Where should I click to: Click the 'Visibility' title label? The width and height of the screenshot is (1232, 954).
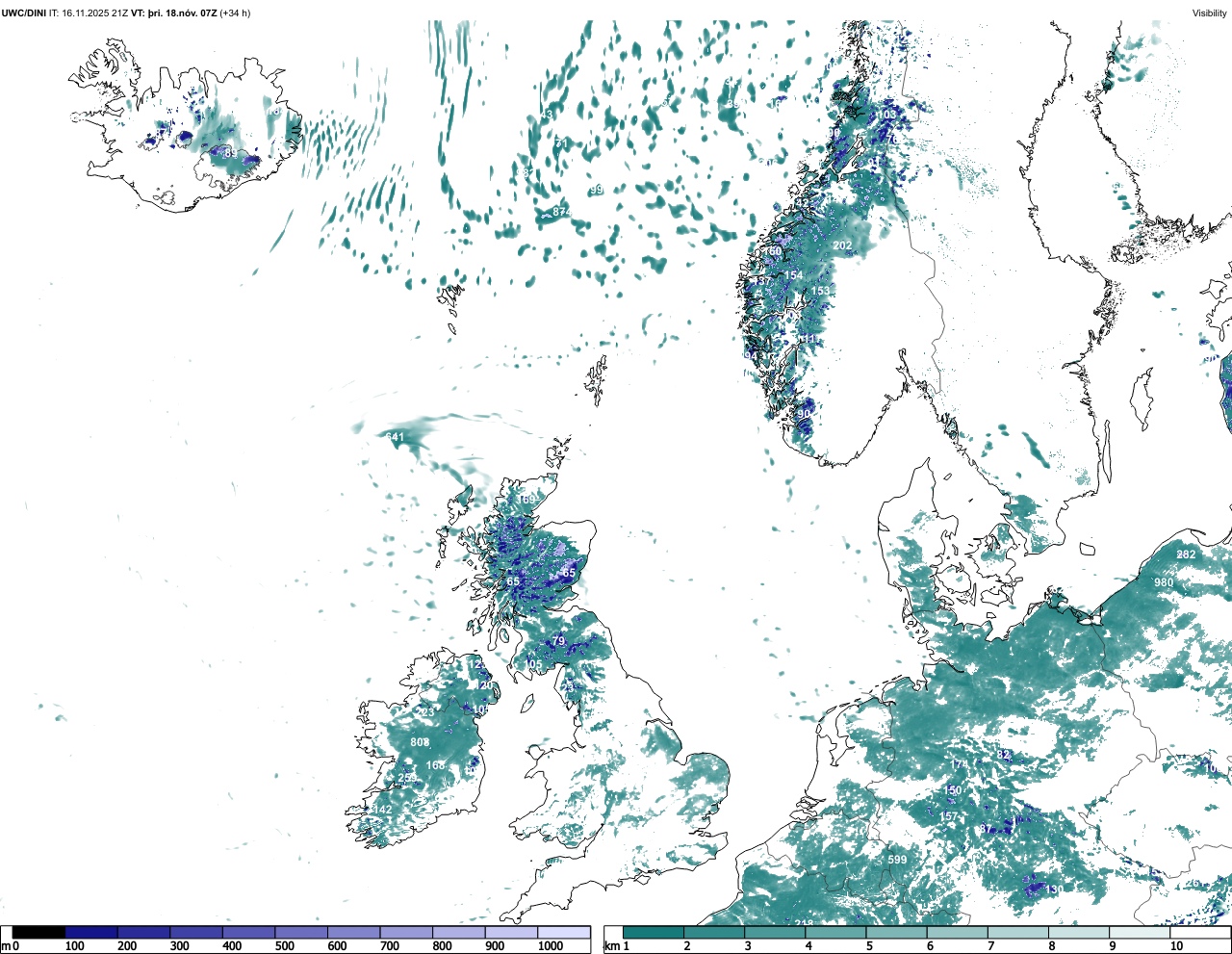(1210, 13)
